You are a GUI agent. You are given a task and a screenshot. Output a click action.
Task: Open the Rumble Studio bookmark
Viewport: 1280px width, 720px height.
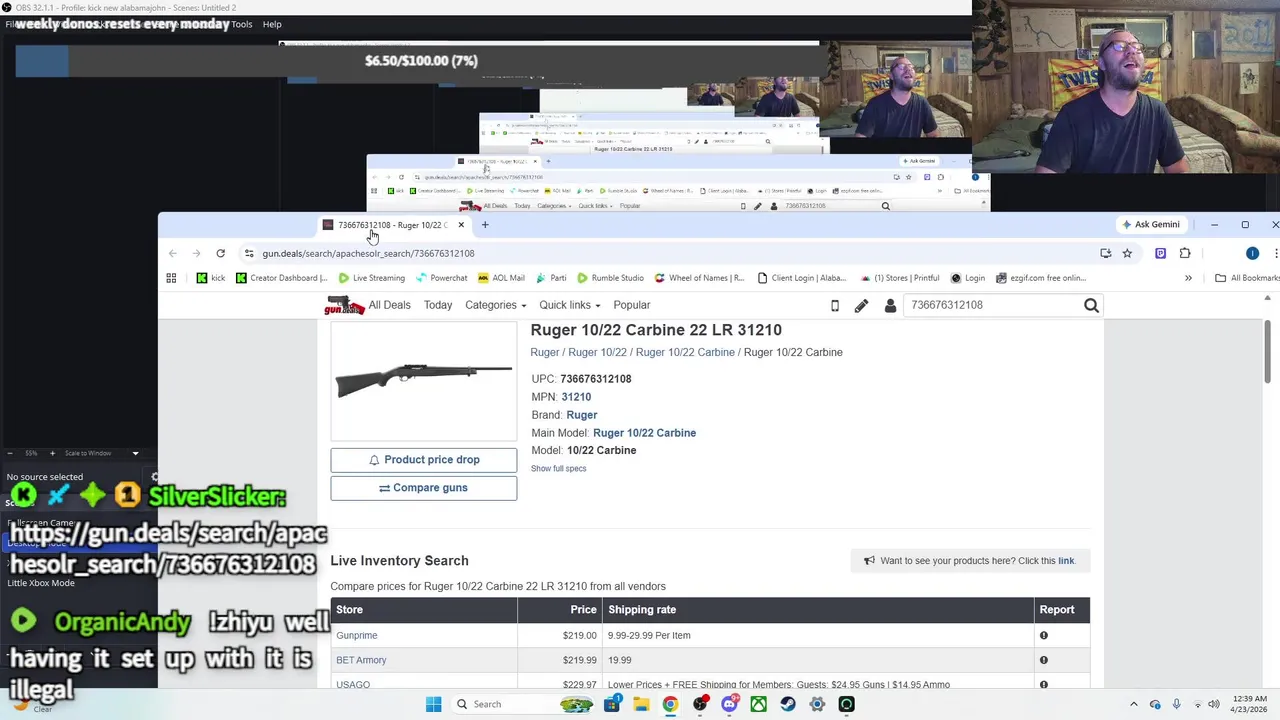[x=610, y=278]
